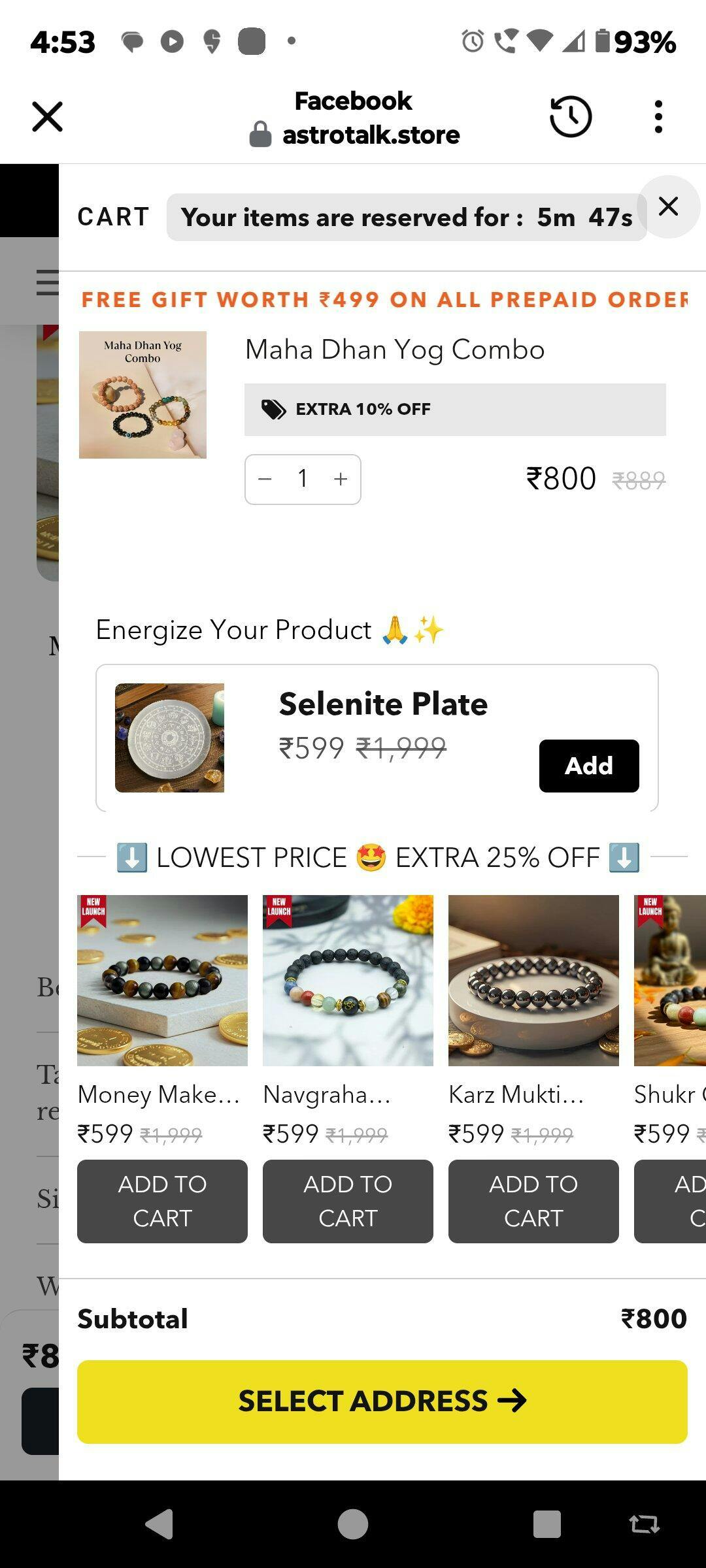Decrease Maha Dhan Yog Combo quantity
Screen dimensions: 706x1568
(265, 479)
